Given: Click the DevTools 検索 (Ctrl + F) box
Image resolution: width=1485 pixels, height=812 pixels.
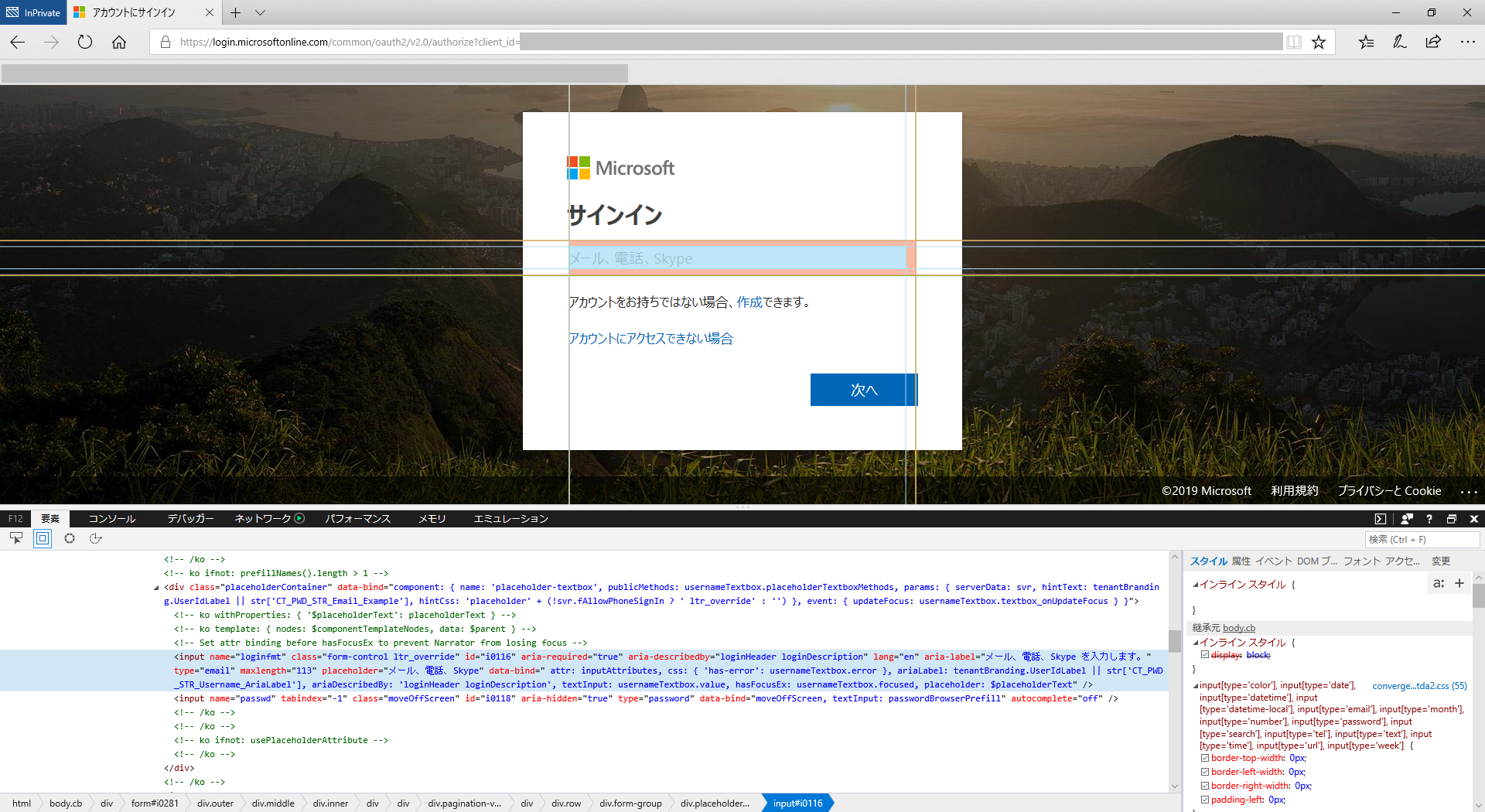Looking at the screenshot, I should (1422, 539).
